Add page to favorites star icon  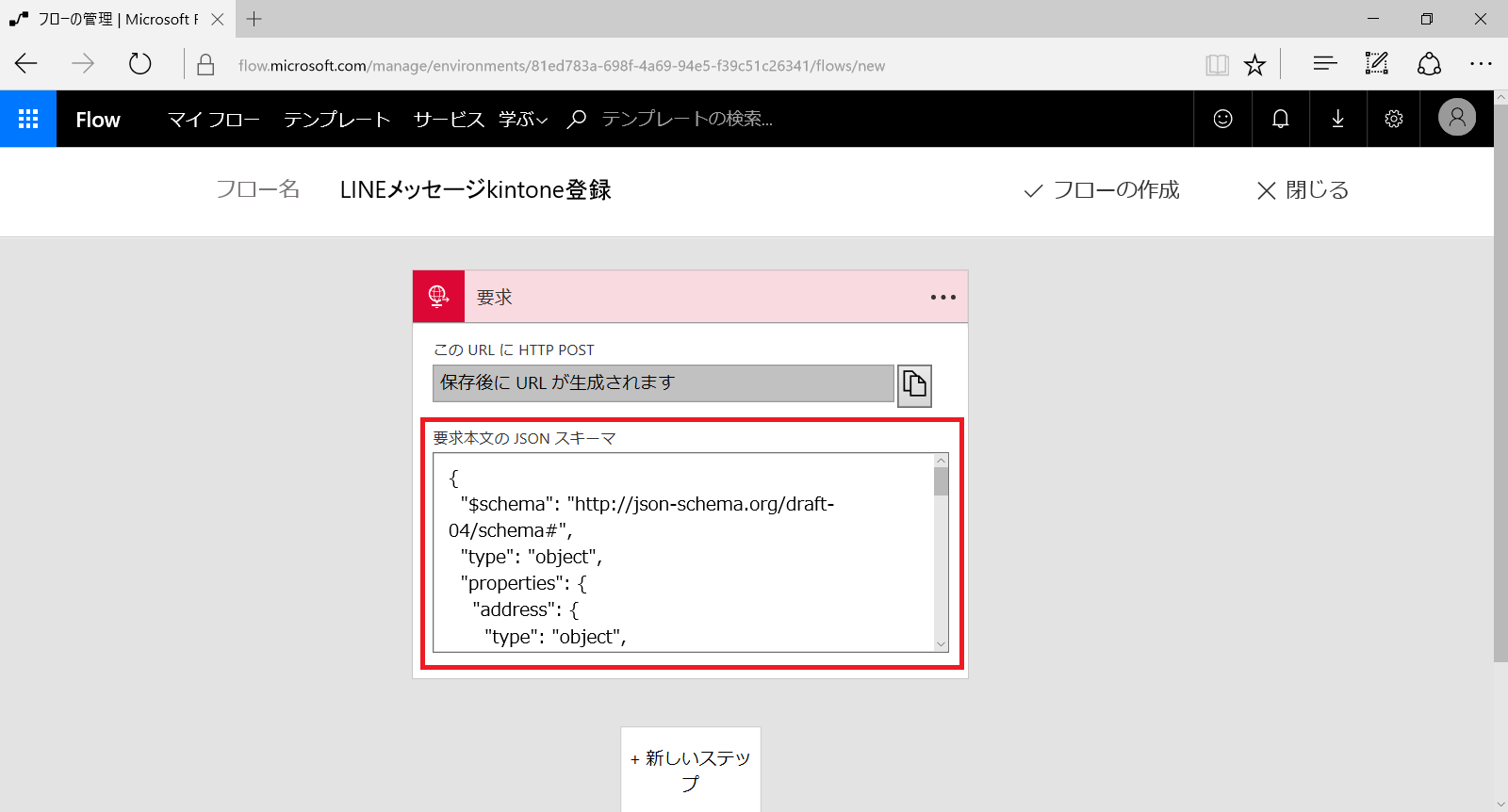(1254, 65)
